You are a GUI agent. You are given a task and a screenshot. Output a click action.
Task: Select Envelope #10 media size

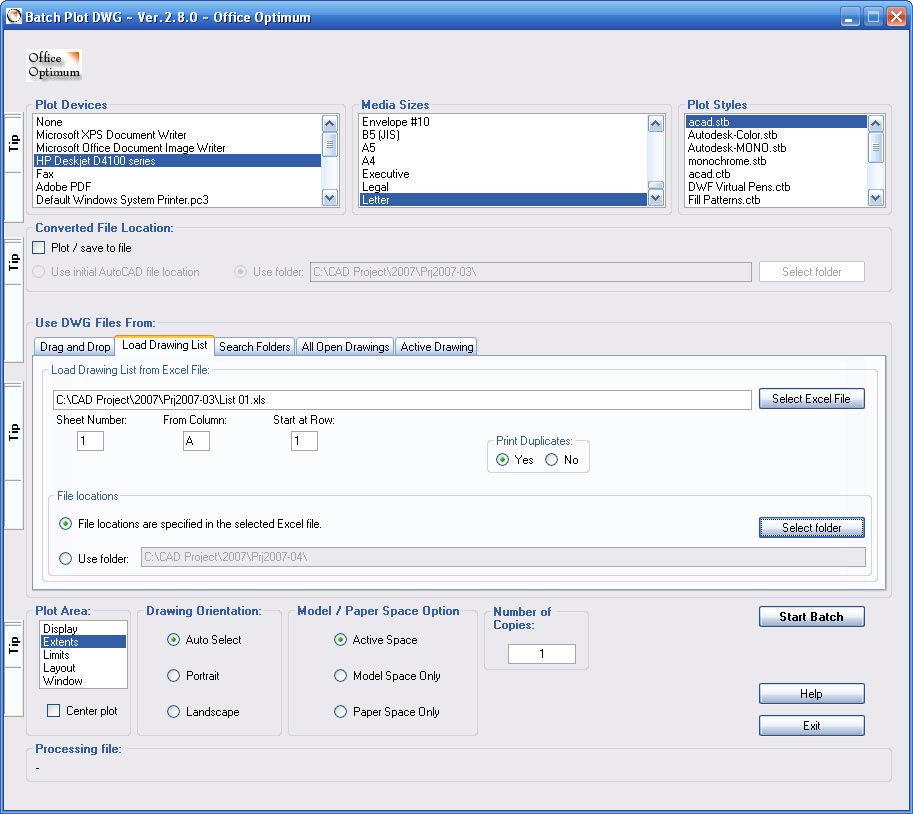coord(503,122)
